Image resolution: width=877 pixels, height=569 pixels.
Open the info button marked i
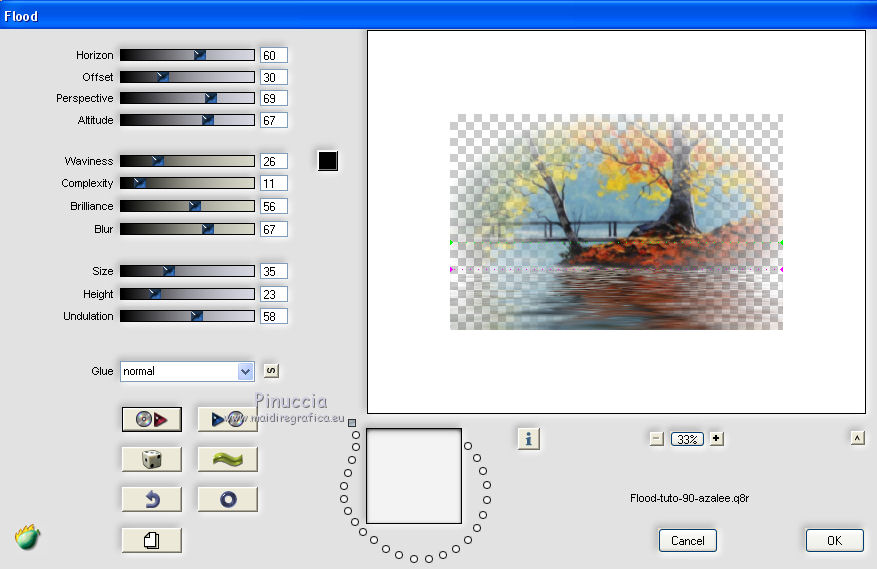click(x=529, y=439)
